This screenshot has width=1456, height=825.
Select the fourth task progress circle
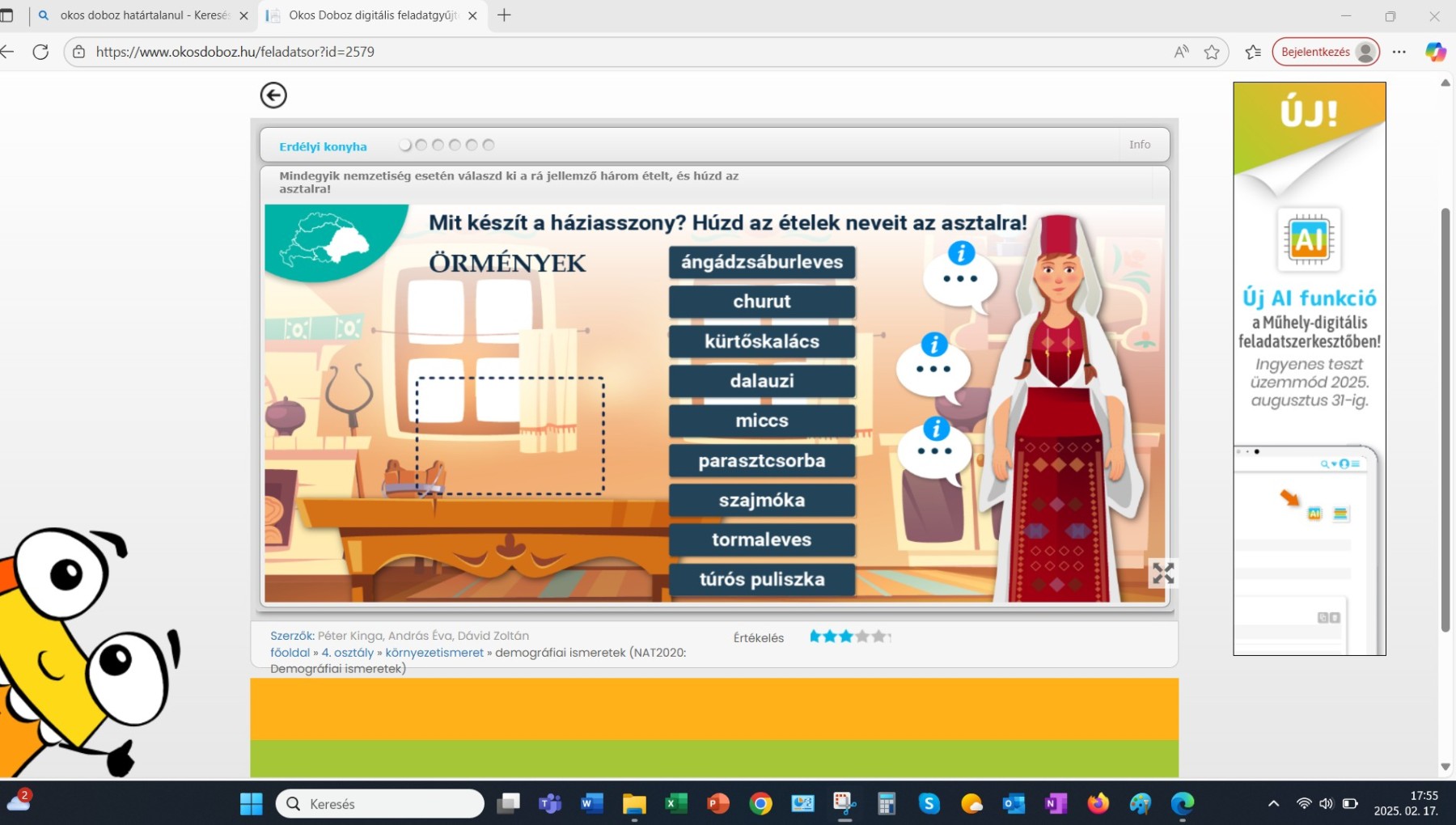pos(455,145)
